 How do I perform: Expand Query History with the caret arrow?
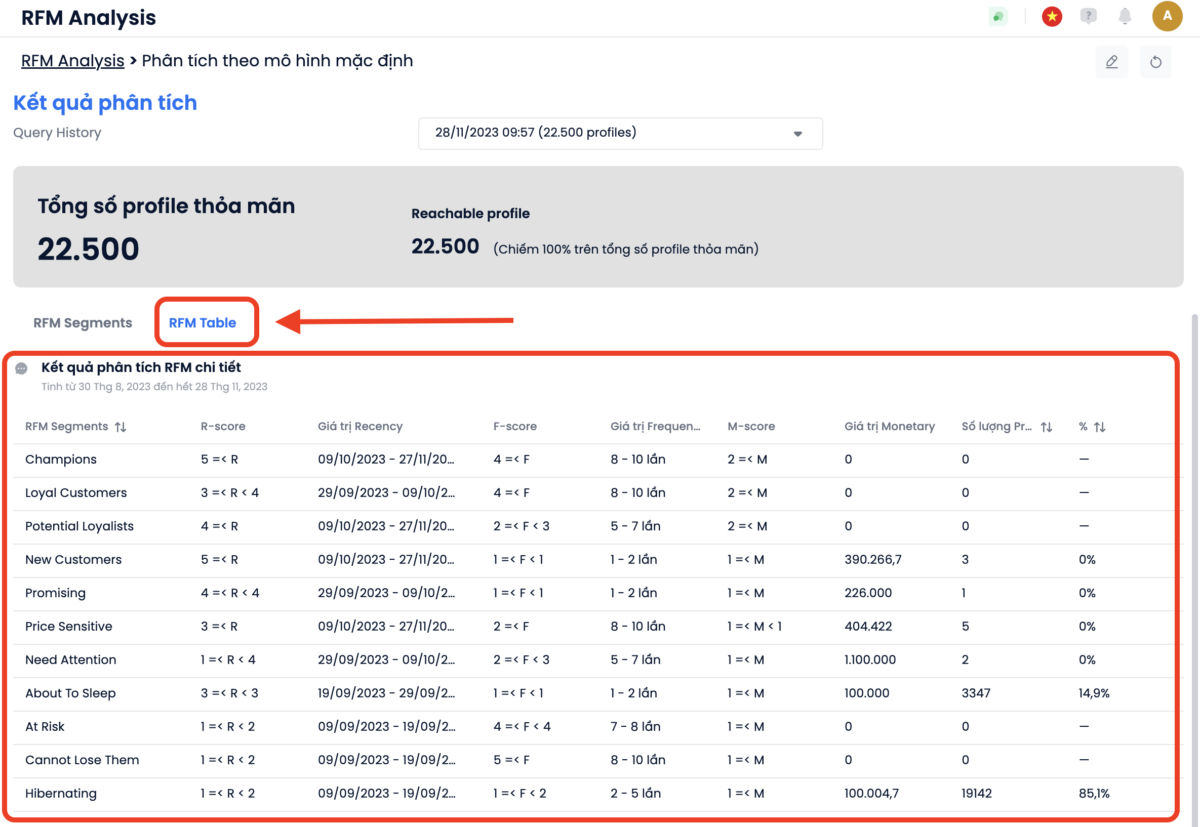[798, 134]
